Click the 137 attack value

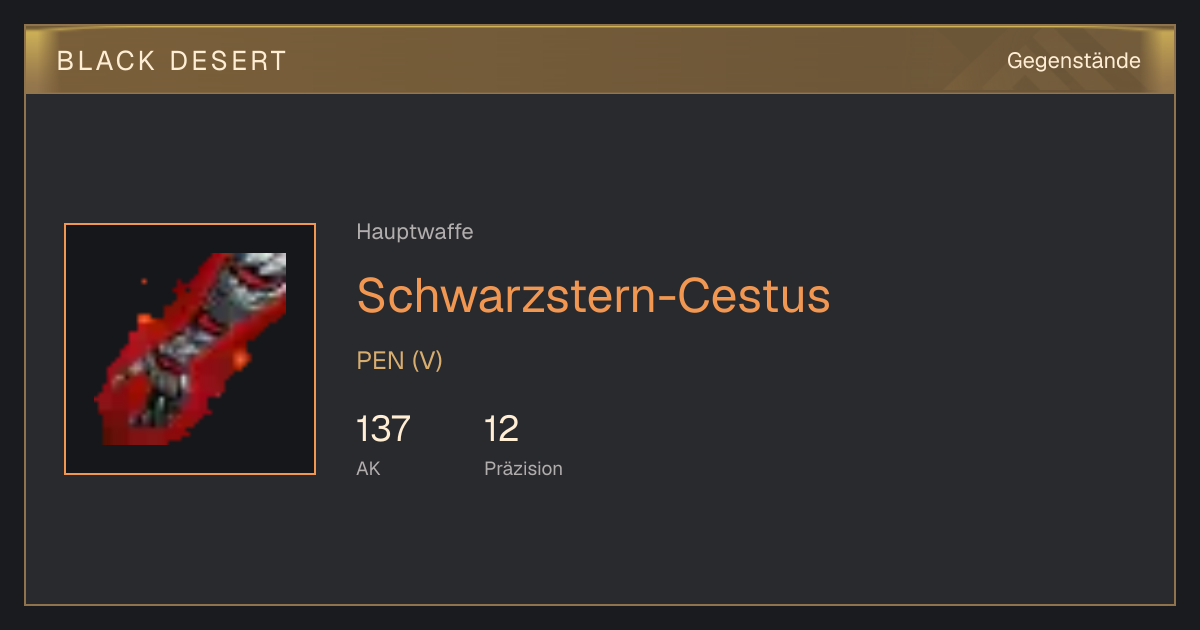(383, 429)
